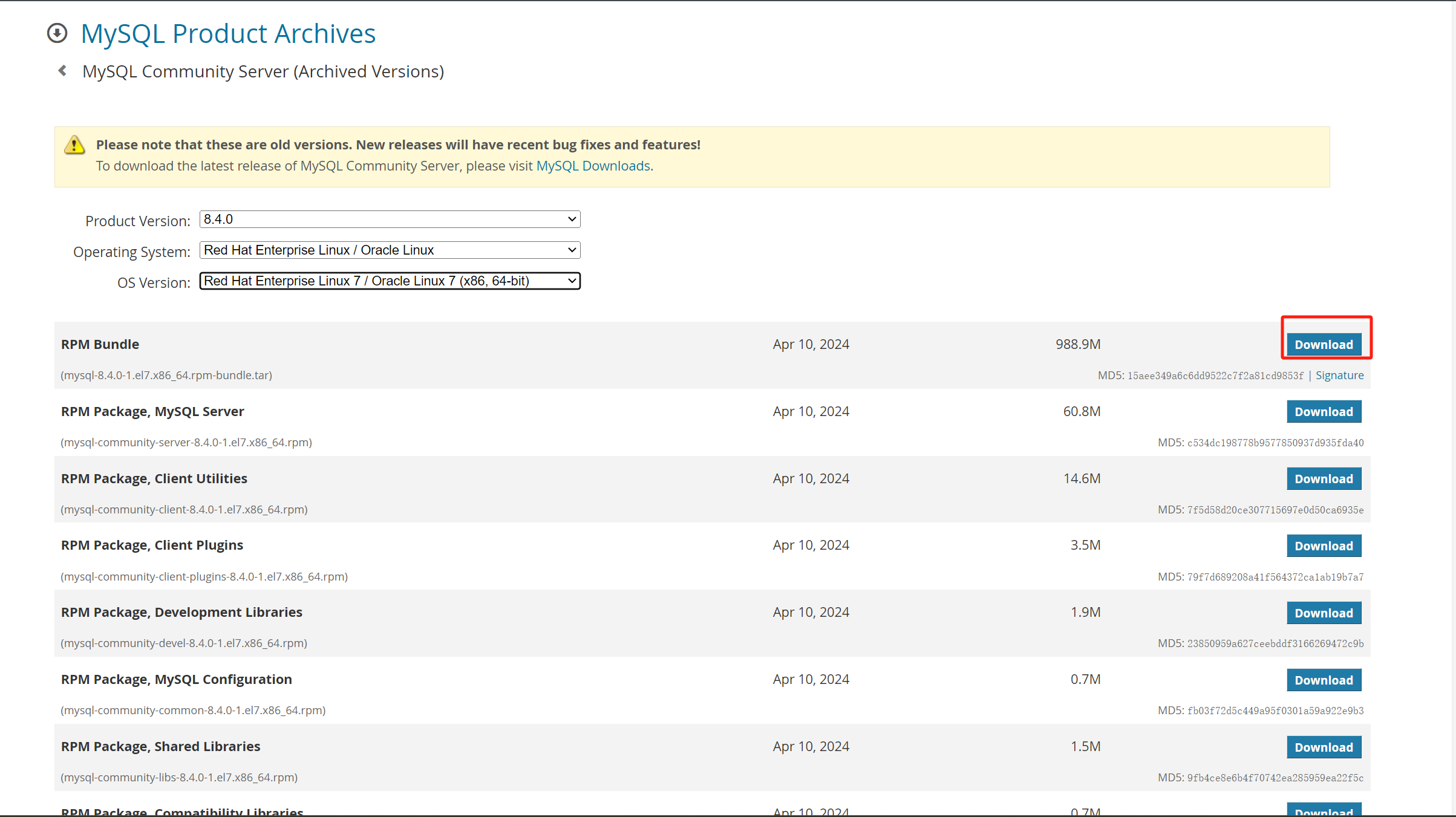Click filename mysql-community-libs-8.4.0-1.el7.x86_64.rpm
The width and height of the screenshot is (1456, 817).
coord(179,777)
